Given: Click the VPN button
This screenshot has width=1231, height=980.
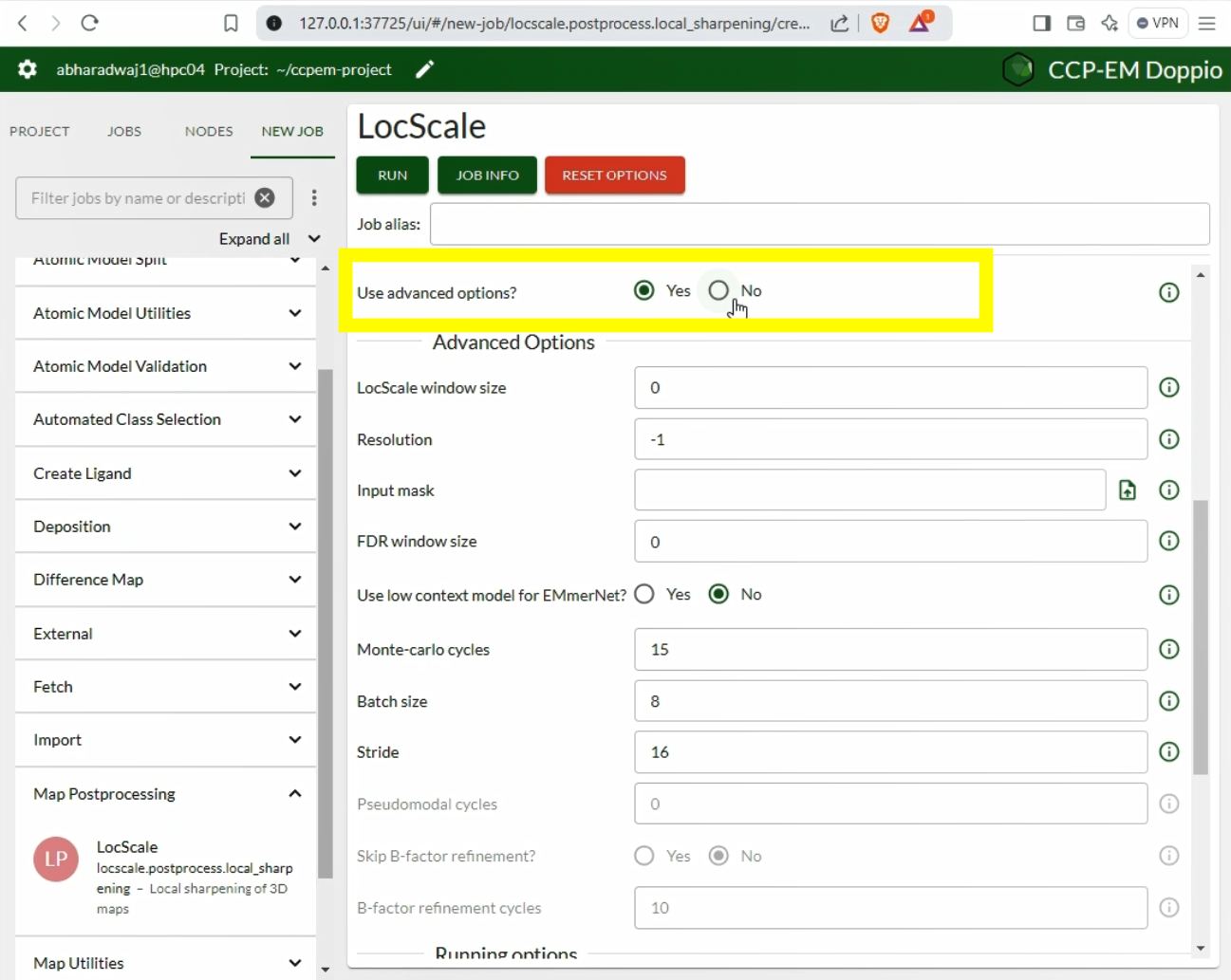Looking at the screenshot, I should (1158, 23).
